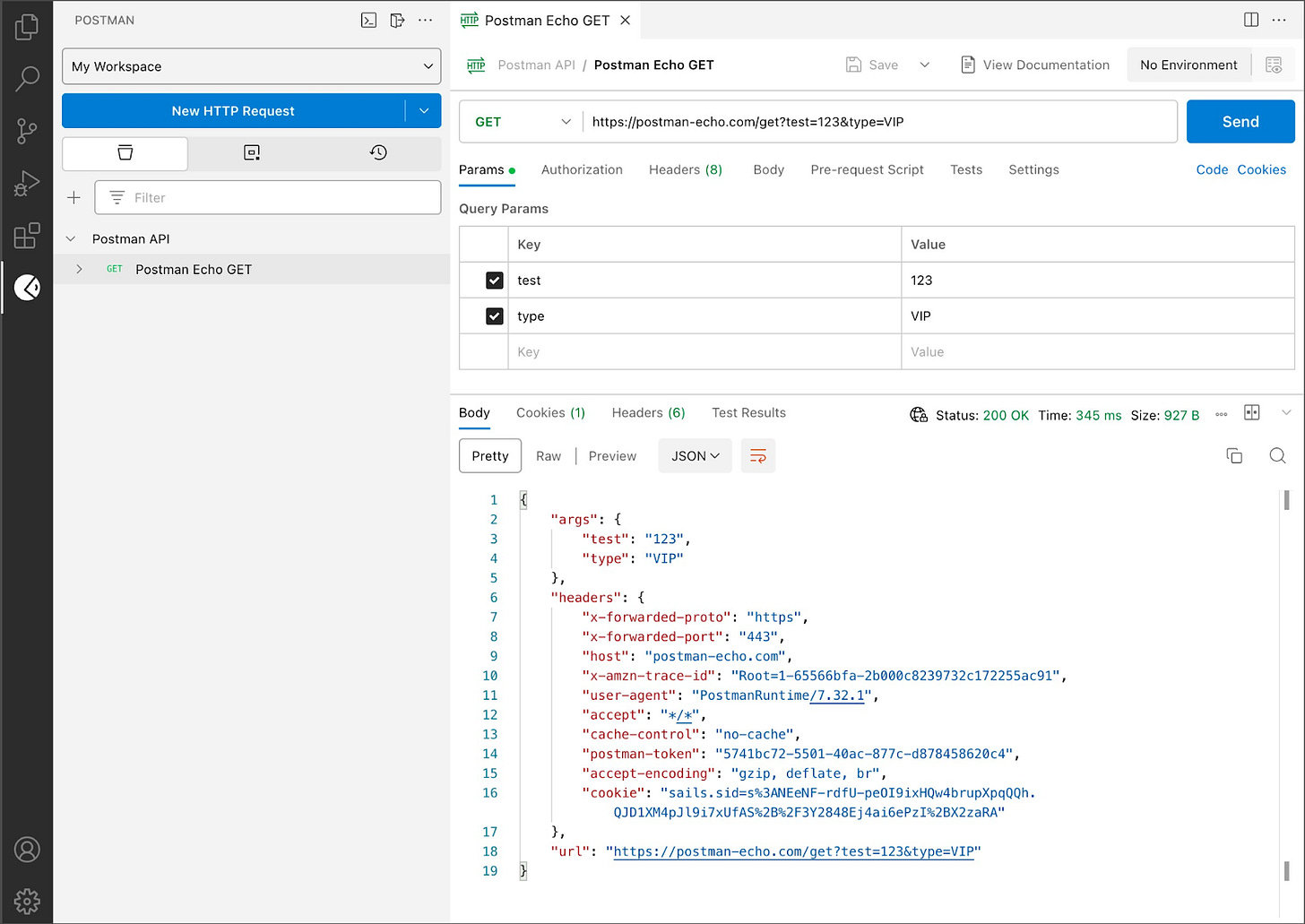Focus the Filter collections field
Screen dimensions: 1305x924
click(x=268, y=197)
